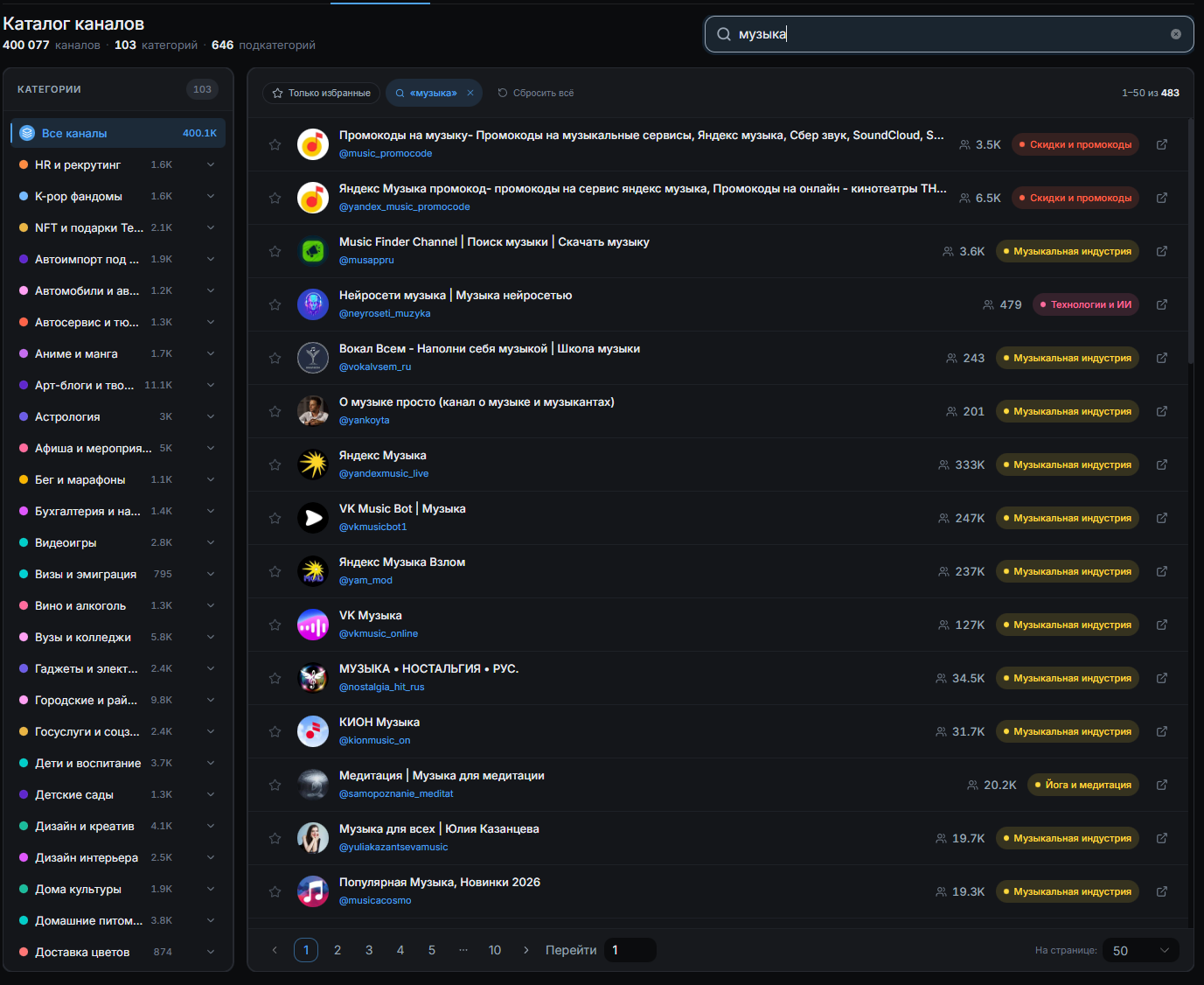
Task: Click Популярная Музыка channel avatar
Action: click(313, 891)
